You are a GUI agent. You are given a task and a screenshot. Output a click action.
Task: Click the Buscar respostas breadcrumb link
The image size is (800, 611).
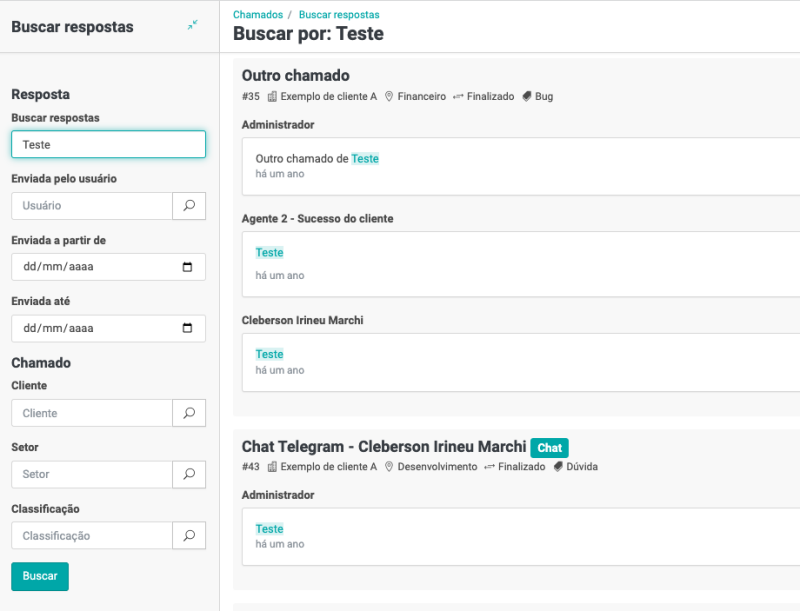pos(339,15)
